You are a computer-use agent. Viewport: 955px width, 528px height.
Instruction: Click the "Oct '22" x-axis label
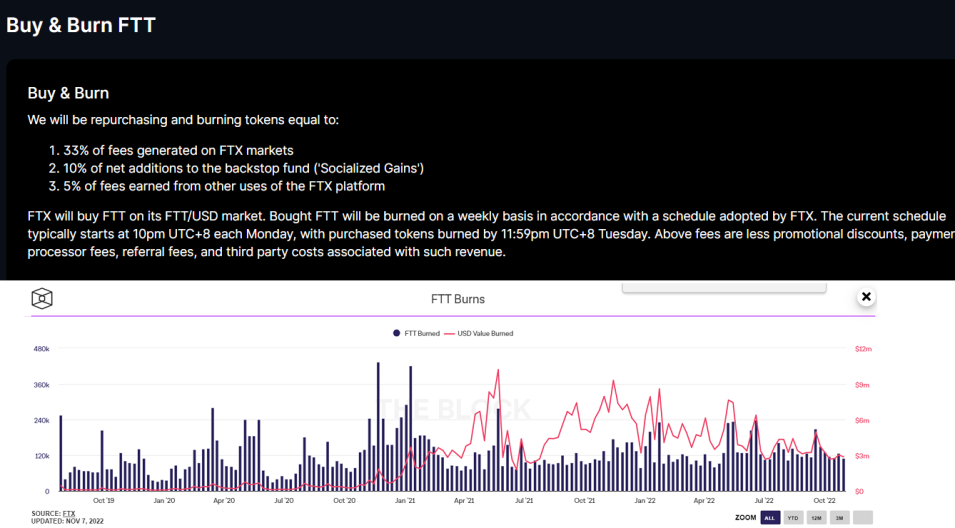tap(825, 501)
